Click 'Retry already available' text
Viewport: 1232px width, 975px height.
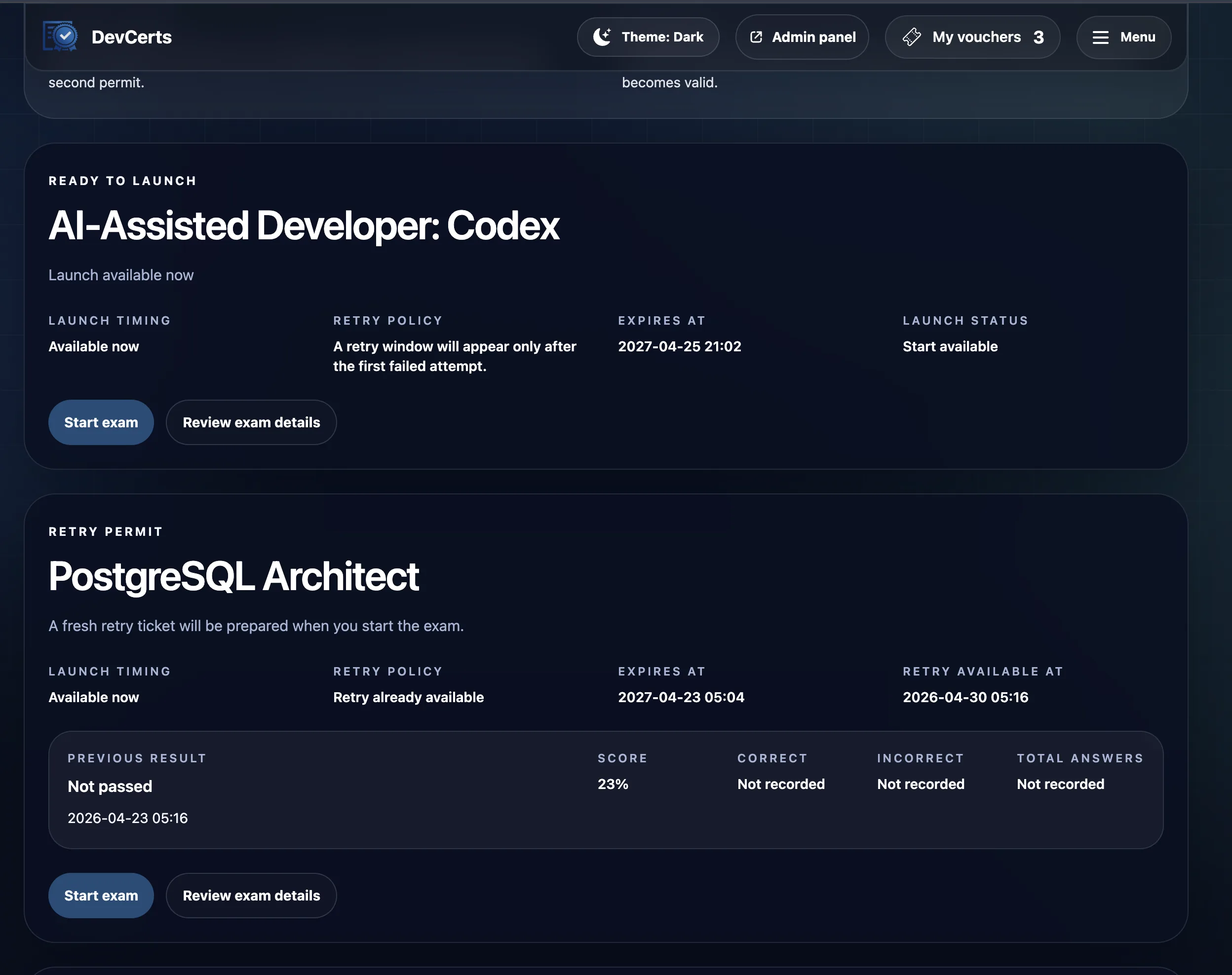coord(408,697)
